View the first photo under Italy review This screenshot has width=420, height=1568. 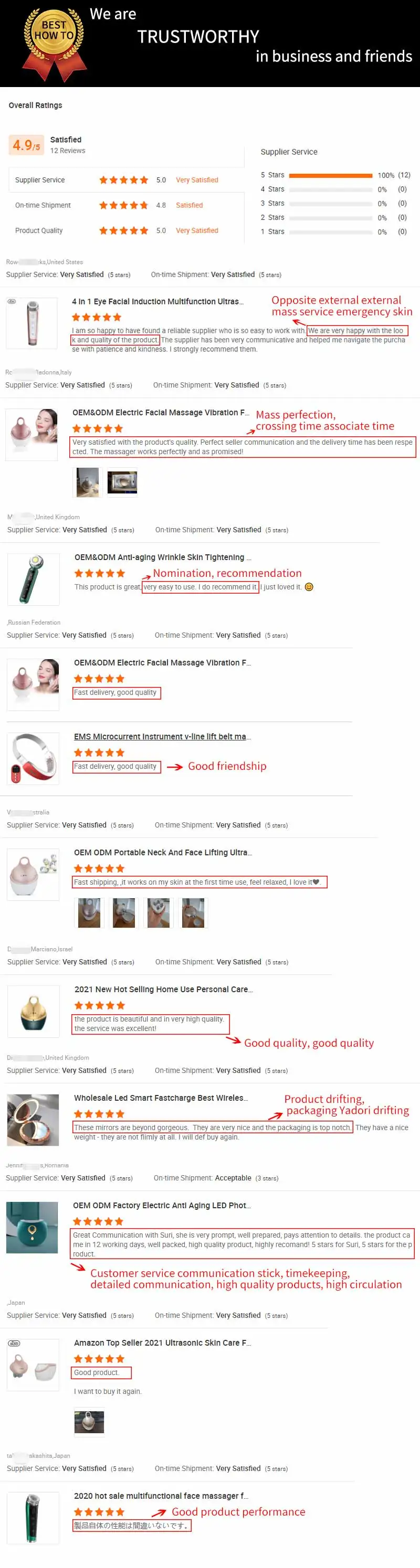(x=87, y=482)
